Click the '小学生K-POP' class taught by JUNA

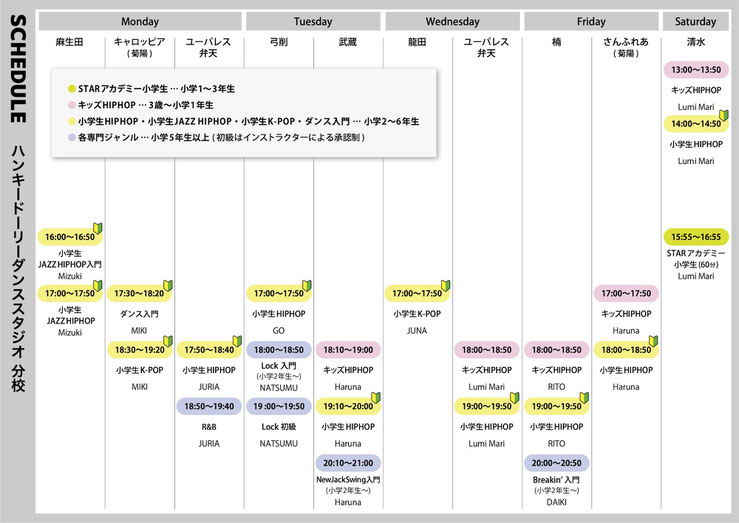pos(417,314)
